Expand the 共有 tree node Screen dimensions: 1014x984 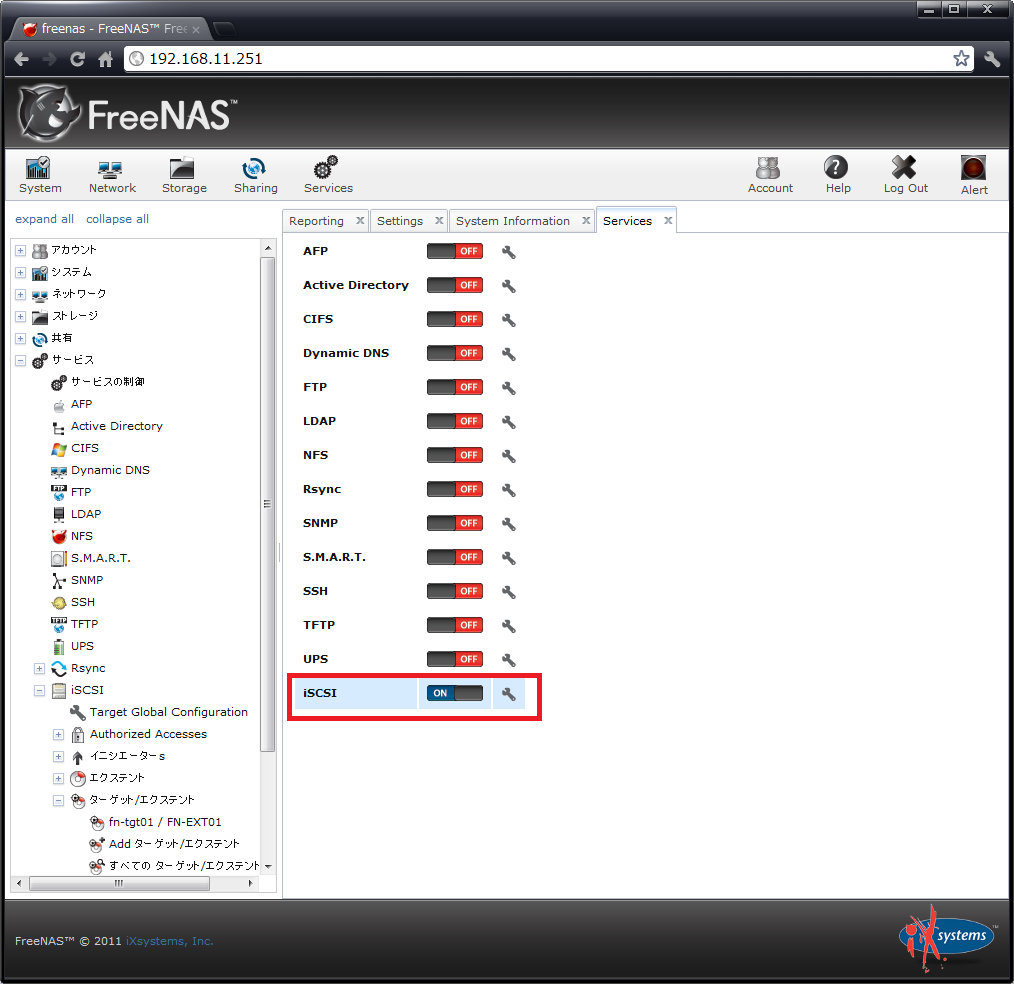click(x=21, y=338)
